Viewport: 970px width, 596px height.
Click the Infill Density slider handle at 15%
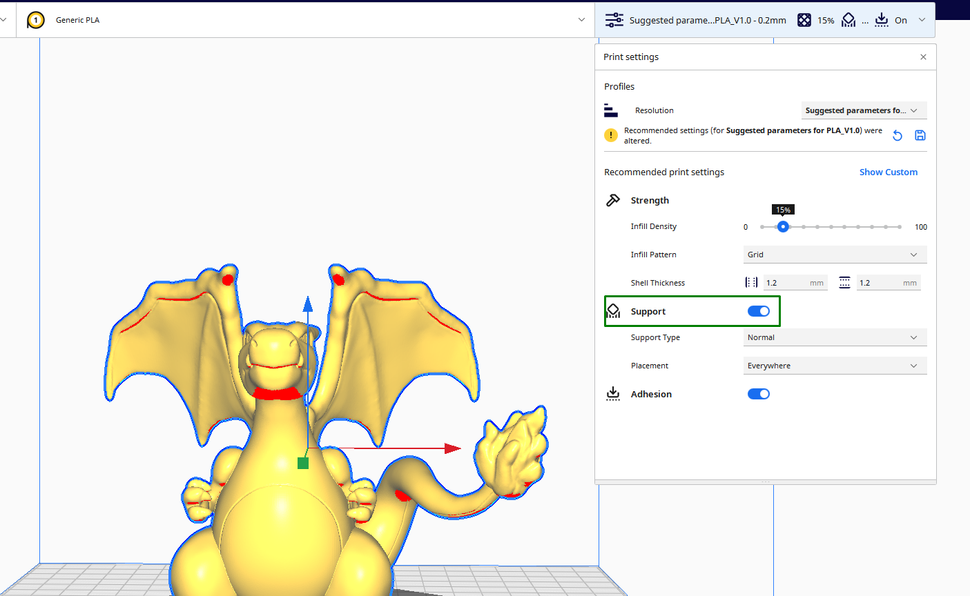click(783, 226)
